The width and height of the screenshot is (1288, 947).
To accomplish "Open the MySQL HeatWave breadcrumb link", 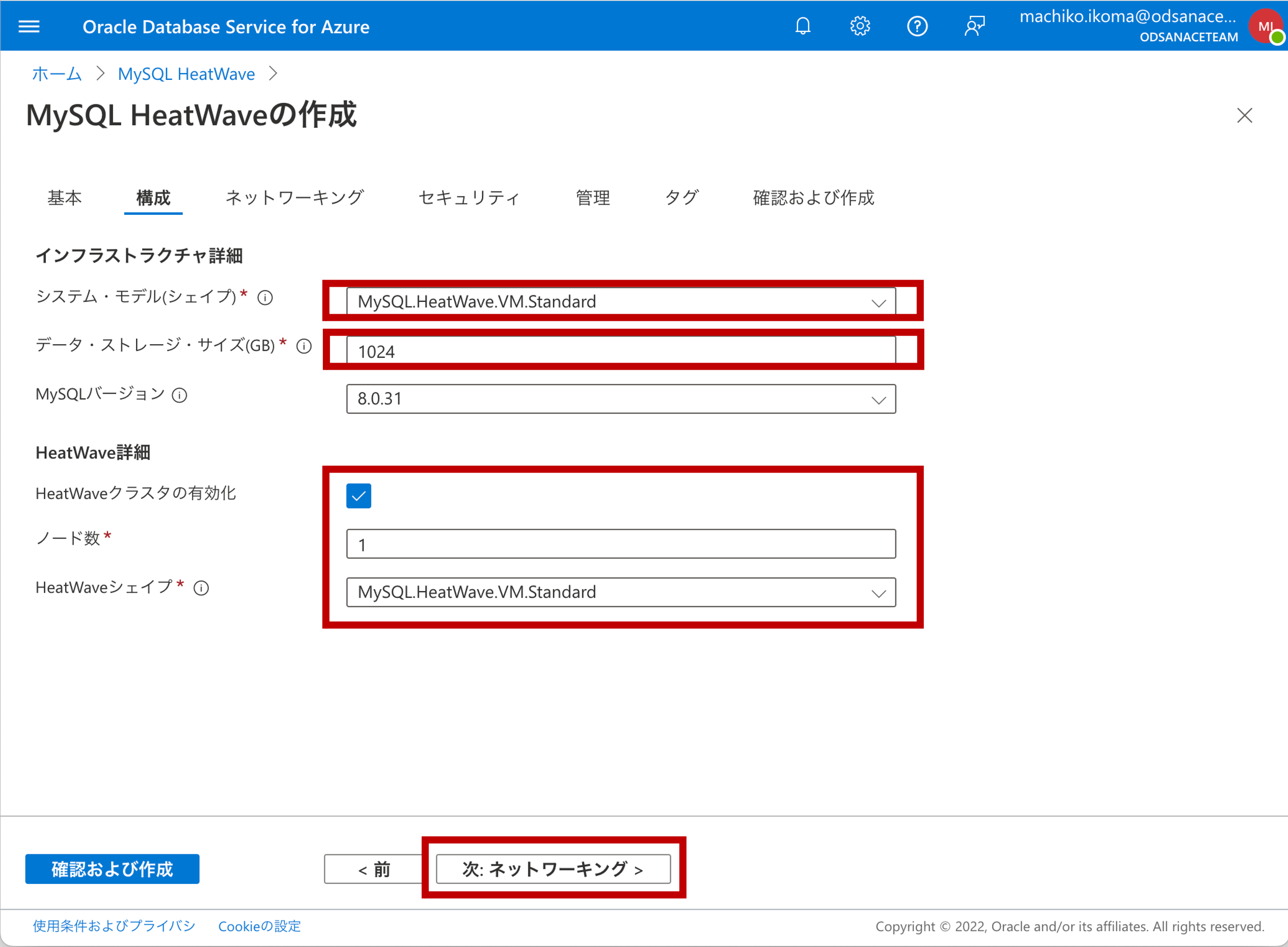I will (x=186, y=74).
